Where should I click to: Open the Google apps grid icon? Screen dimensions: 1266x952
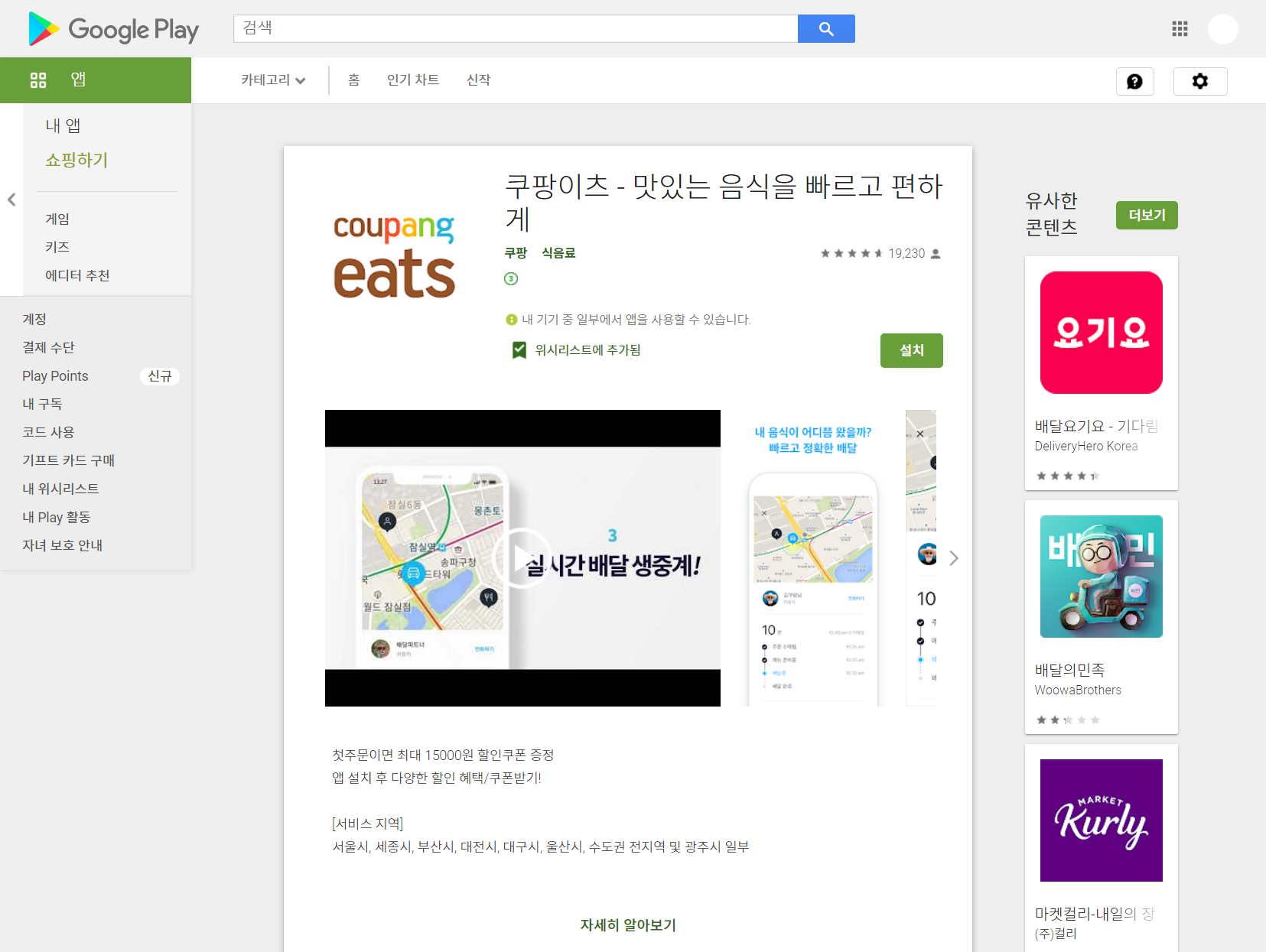pos(1180,29)
